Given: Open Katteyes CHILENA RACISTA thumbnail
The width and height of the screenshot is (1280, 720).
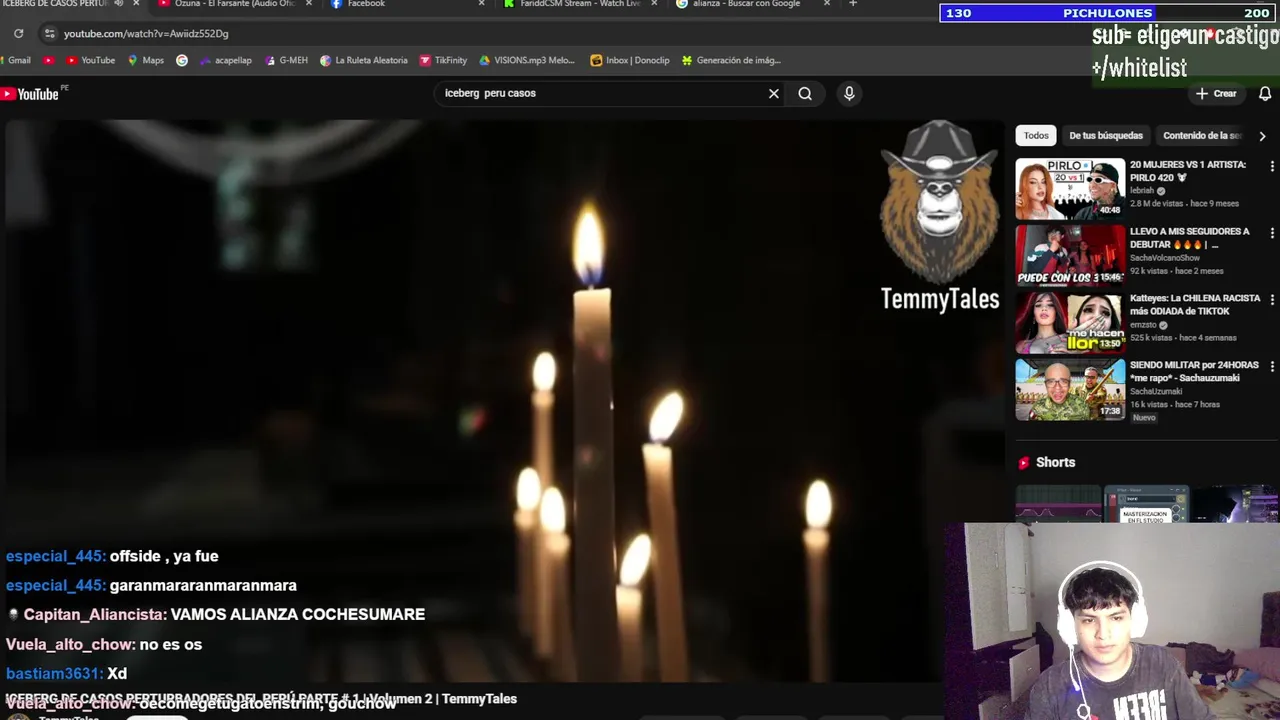Looking at the screenshot, I should click(x=1070, y=322).
